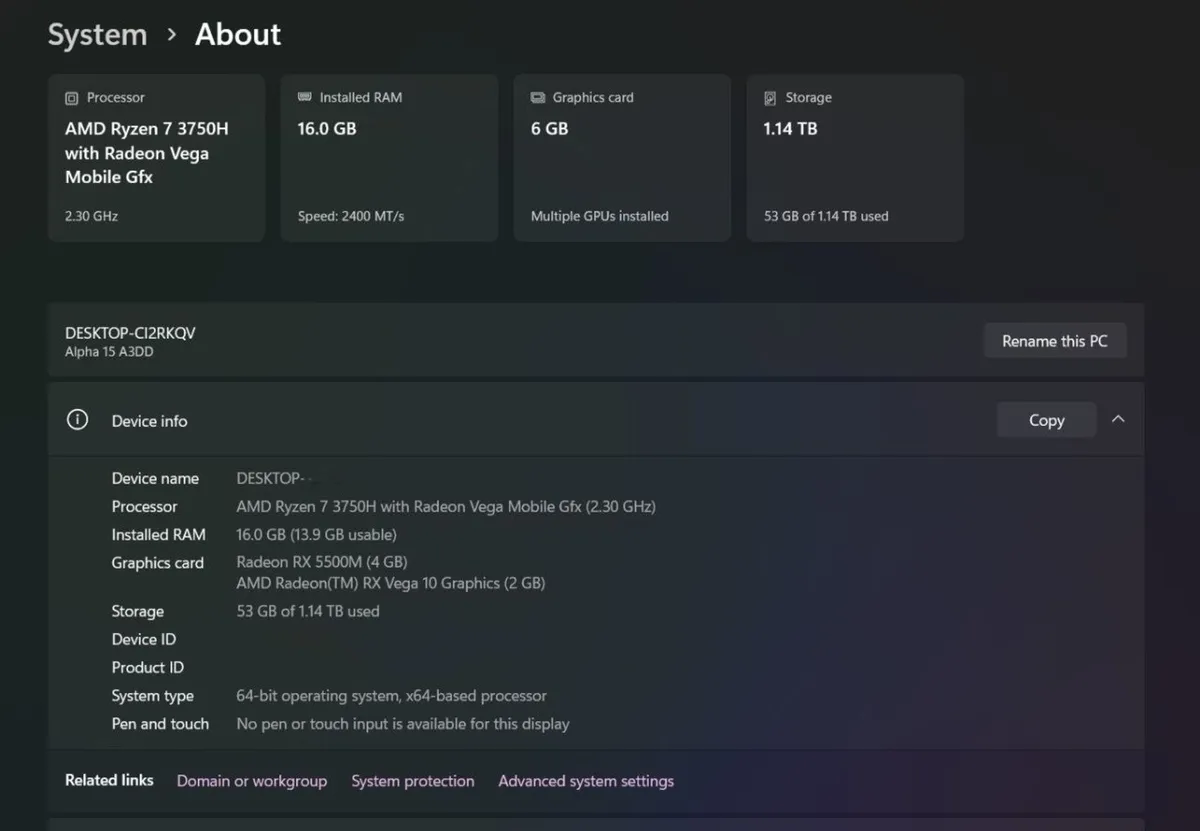Open Advanced system settings link

[586, 781]
